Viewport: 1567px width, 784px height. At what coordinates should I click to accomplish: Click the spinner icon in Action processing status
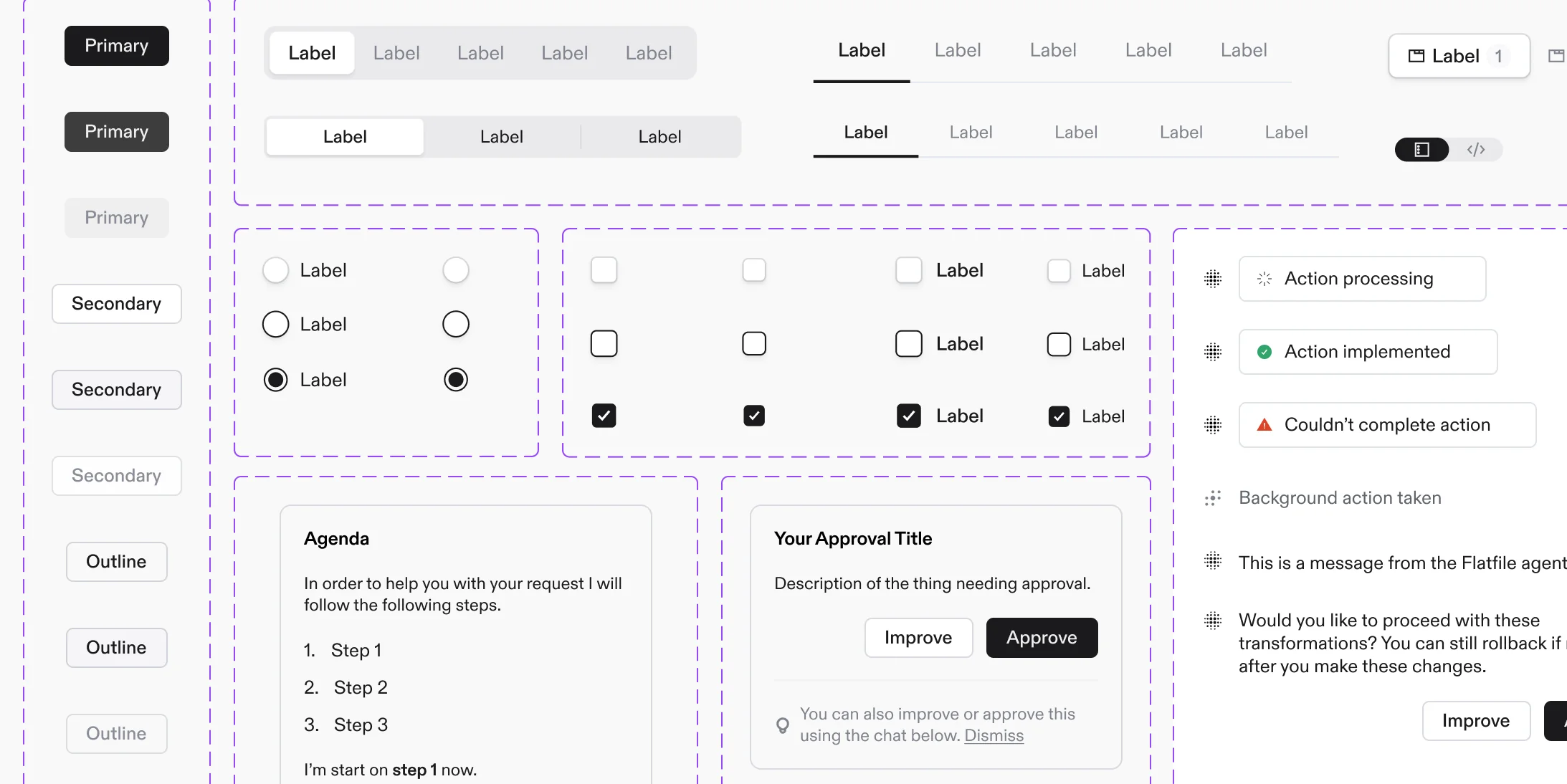[x=1263, y=279]
